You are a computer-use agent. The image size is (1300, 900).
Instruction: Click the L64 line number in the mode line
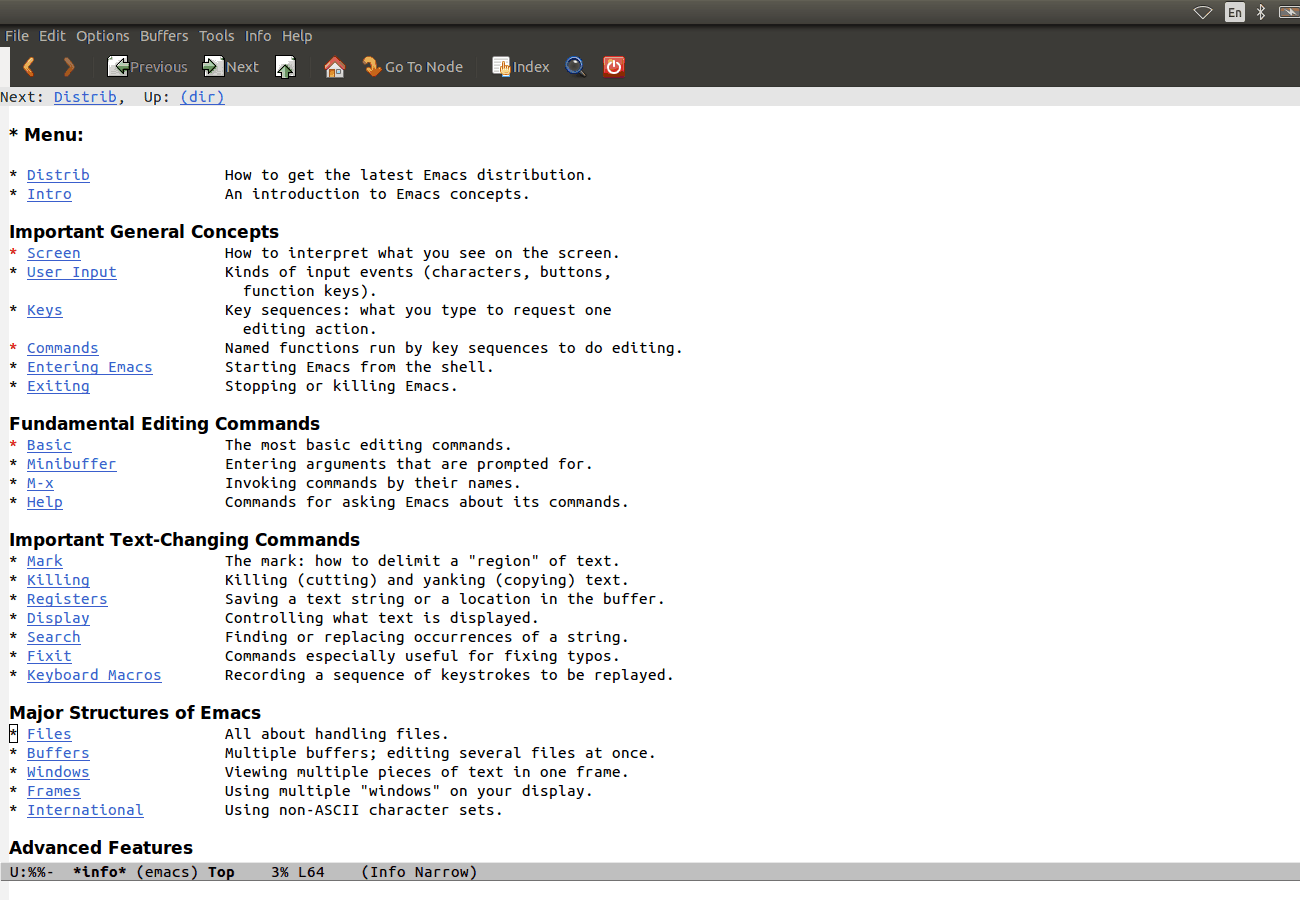point(311,872)
